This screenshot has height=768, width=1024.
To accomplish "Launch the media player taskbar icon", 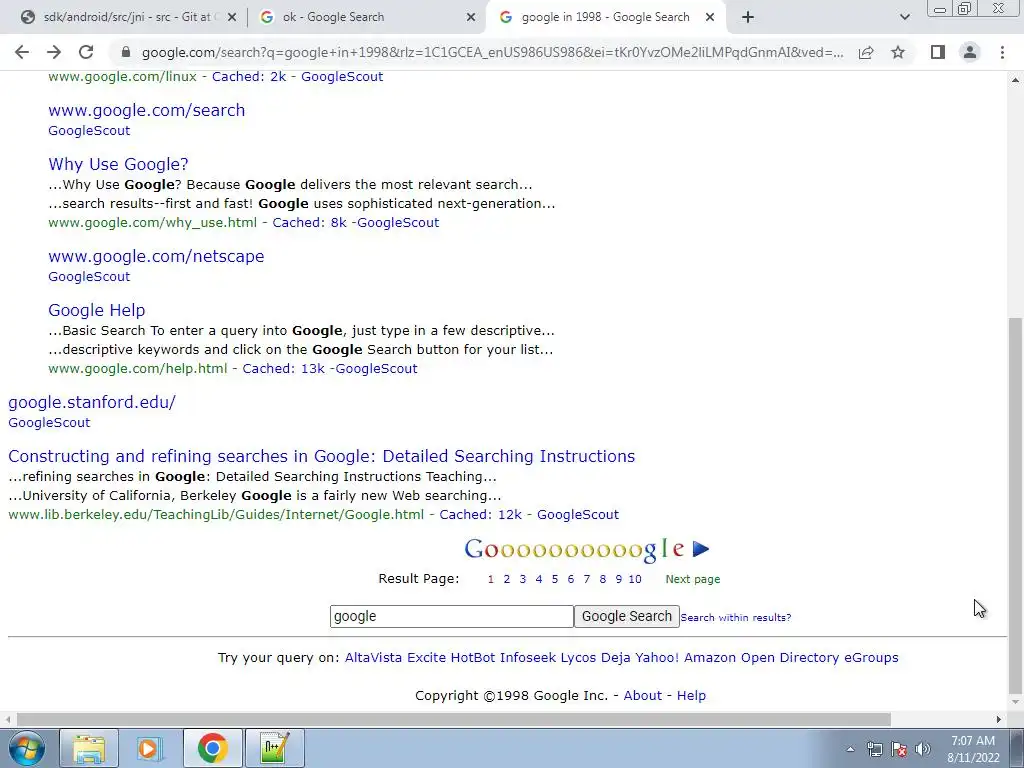I will tap(150, 748).
